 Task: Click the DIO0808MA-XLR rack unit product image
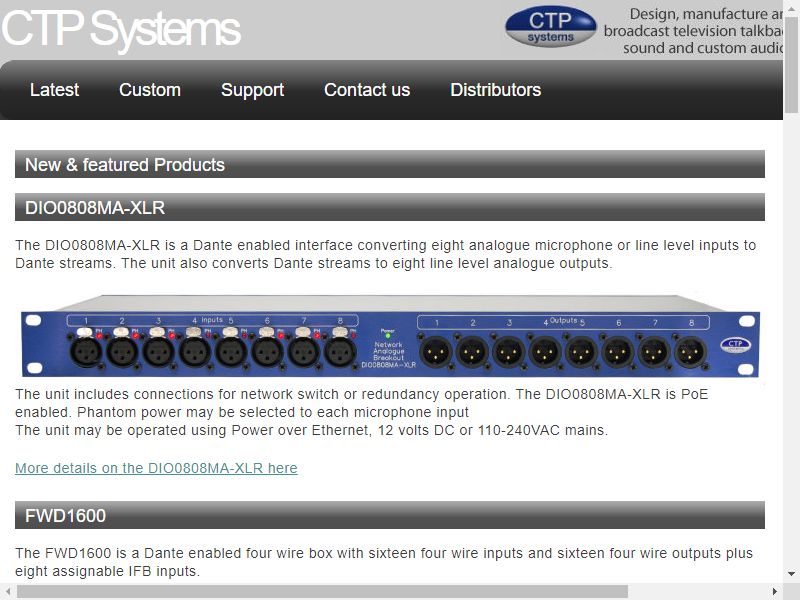coord(390,336)
